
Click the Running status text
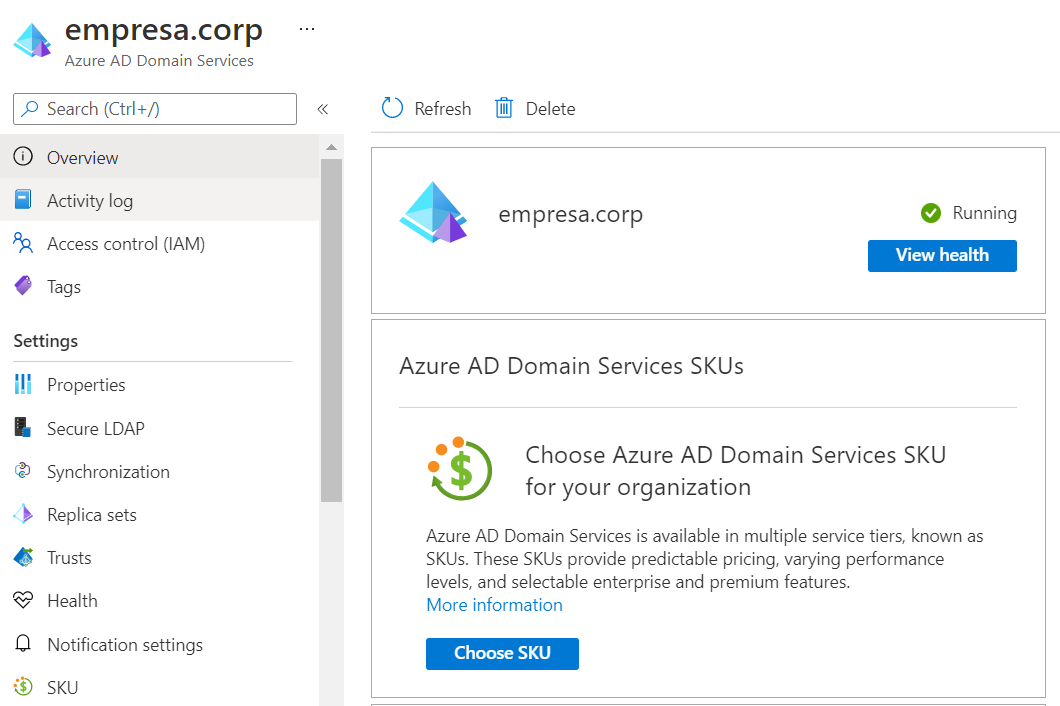coord(984,213)
